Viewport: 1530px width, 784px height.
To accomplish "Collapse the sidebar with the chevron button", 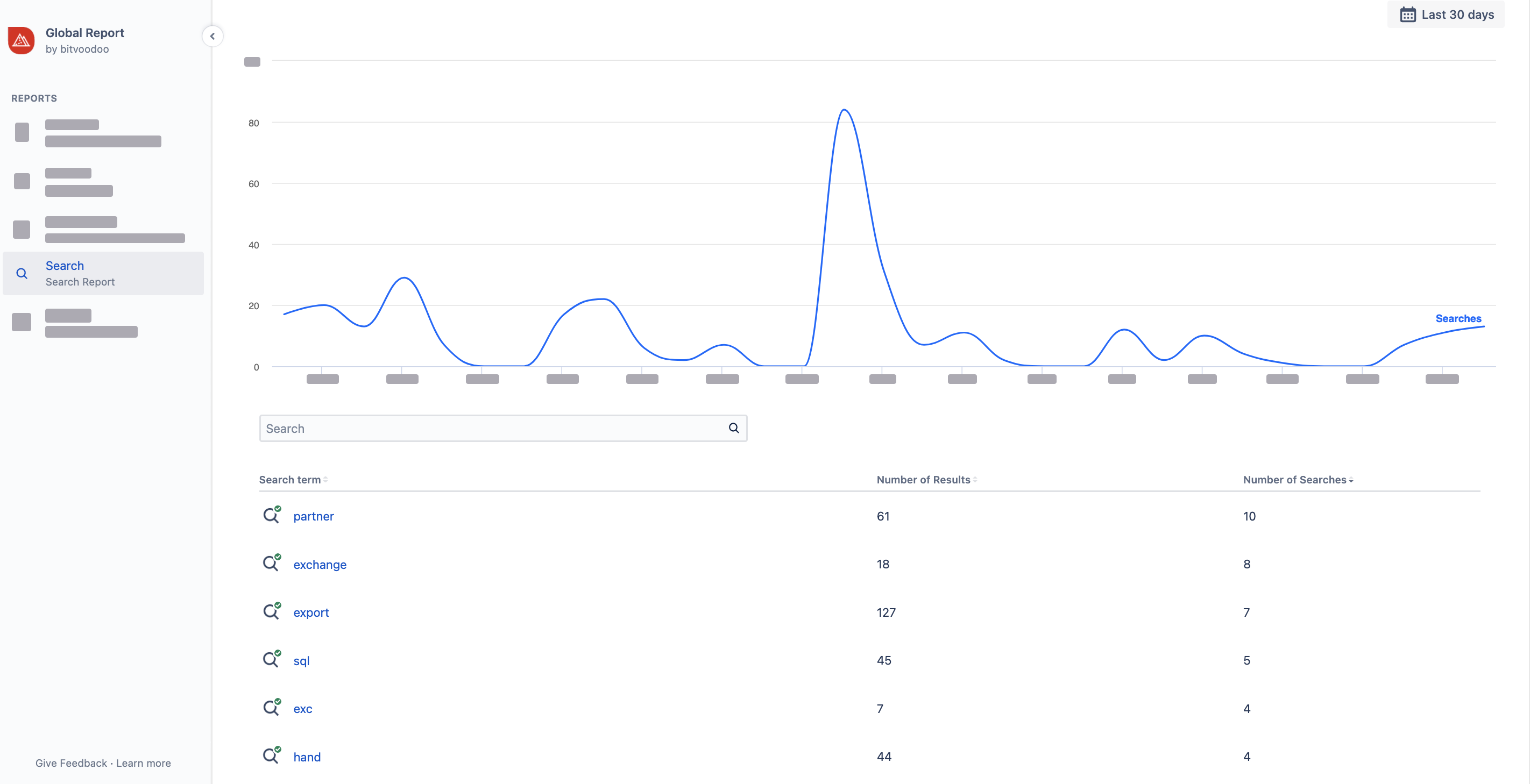I will pyautogui.click(x=212, y=36).
